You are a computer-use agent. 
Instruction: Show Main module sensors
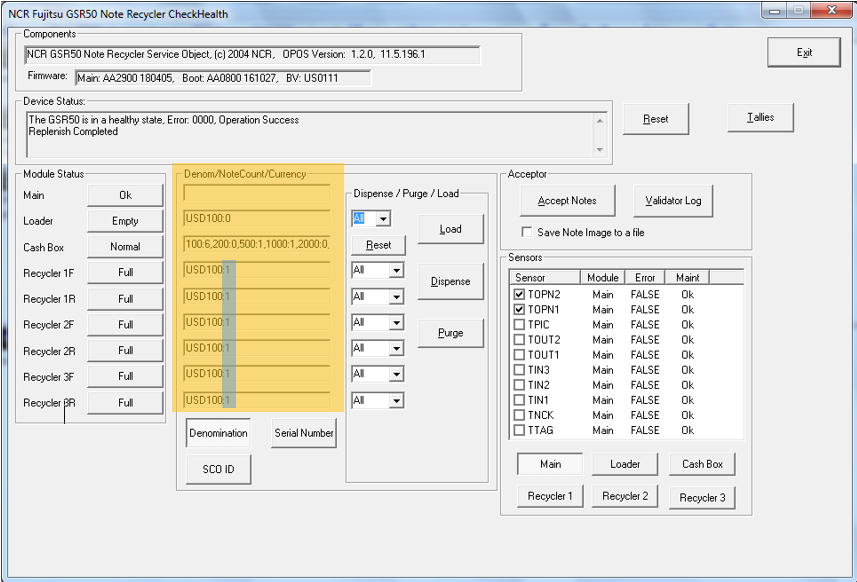[x=550, y=464]
